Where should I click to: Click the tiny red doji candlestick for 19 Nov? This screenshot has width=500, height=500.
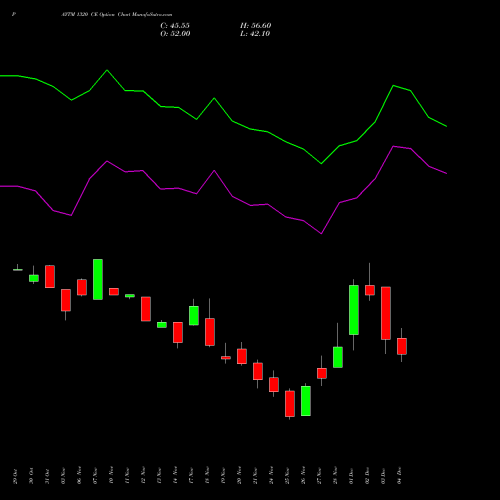coord(226,358)
